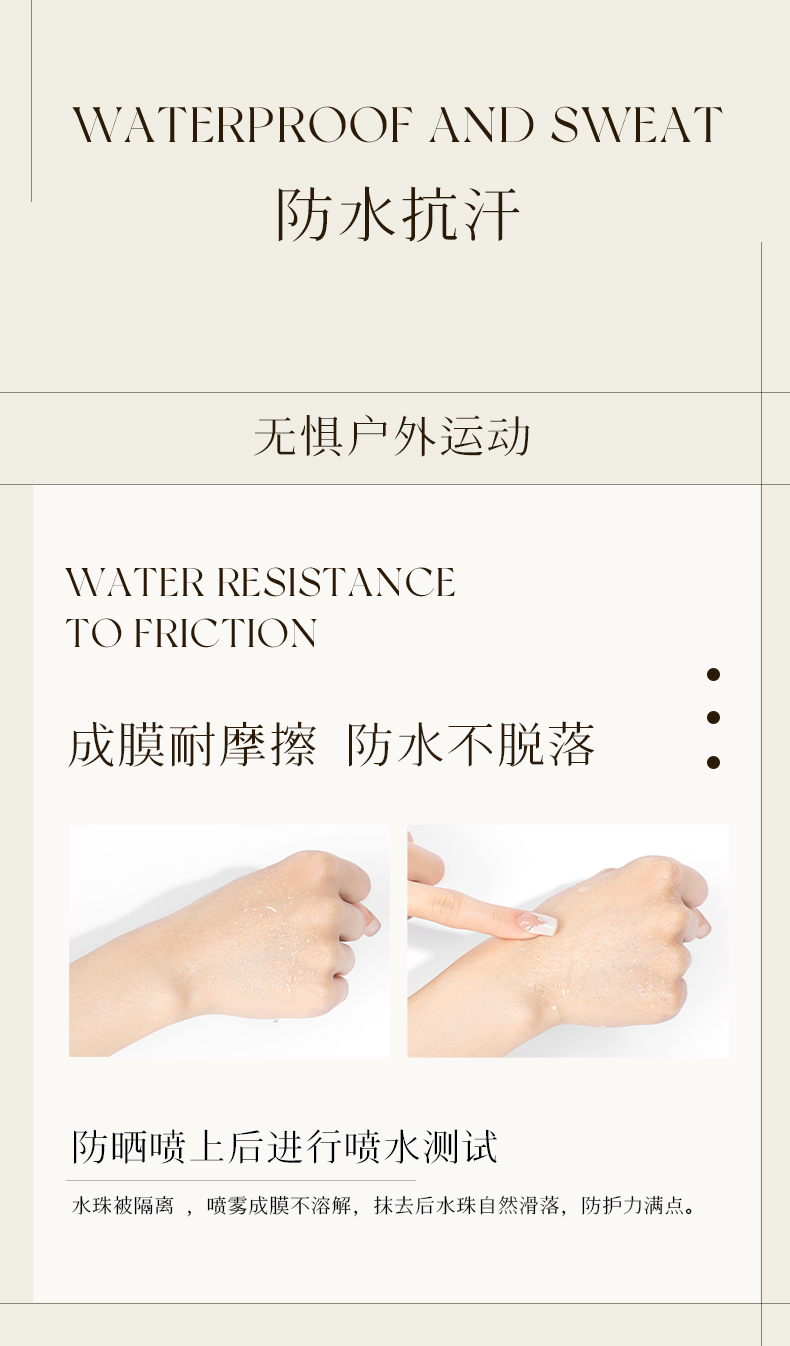Click the WATERPROOF AND SWEAT heading
The width and height of the screenshot is (790, 1346).
pos(397,125)
